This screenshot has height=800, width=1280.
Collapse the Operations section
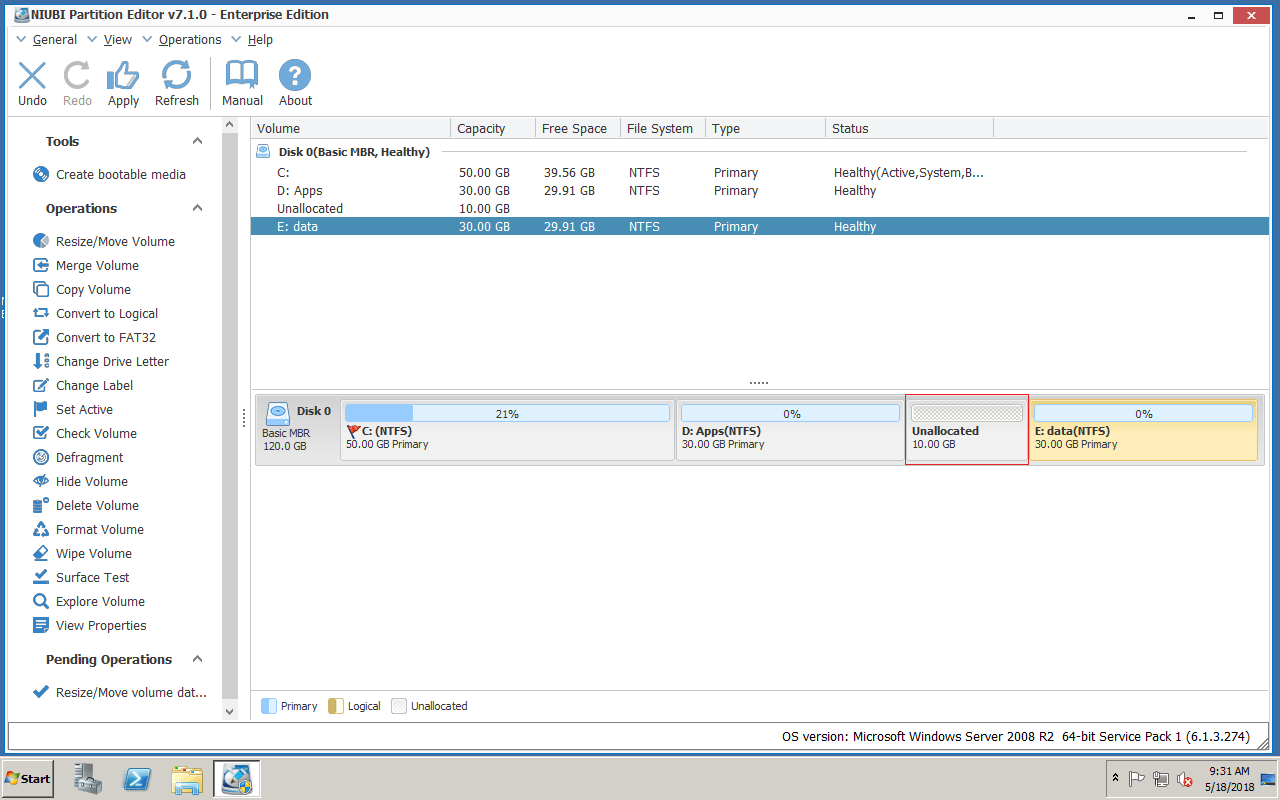197,208
